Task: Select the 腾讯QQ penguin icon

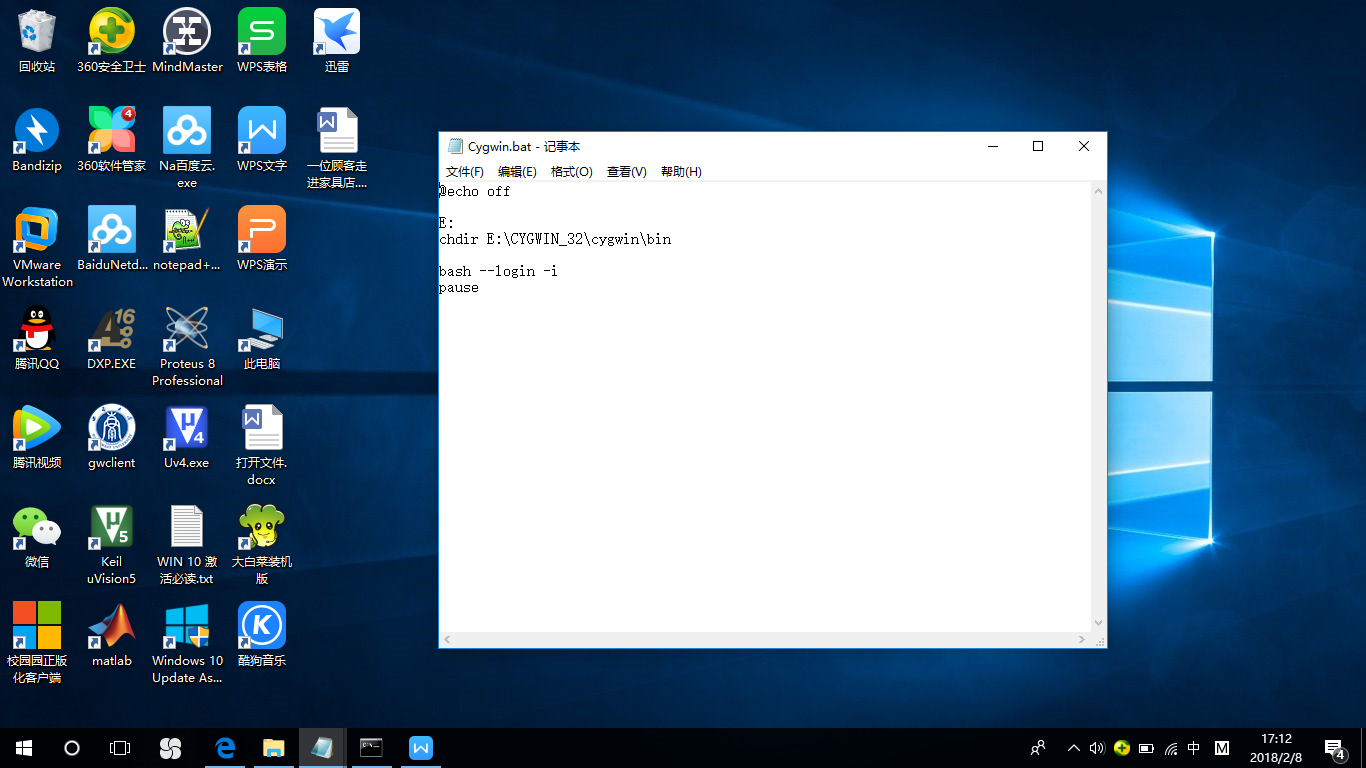Action: (37, 331)
